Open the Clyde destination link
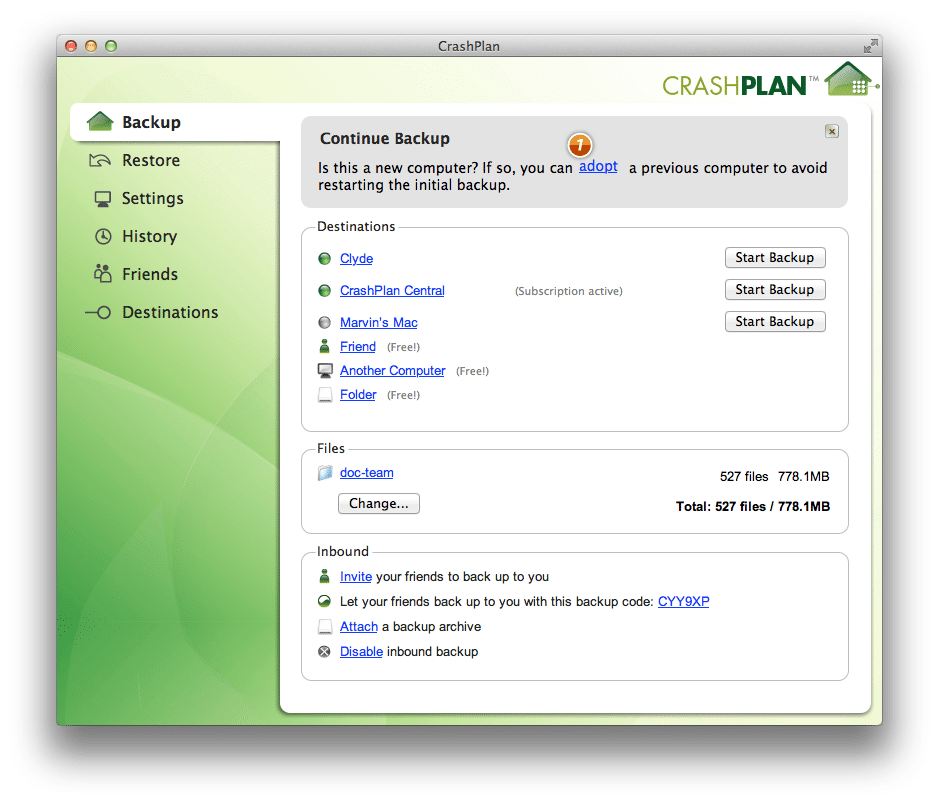Image resolution: width=939 pixels, height=804 pixels. pyautogui.click(x=356, y=259)
